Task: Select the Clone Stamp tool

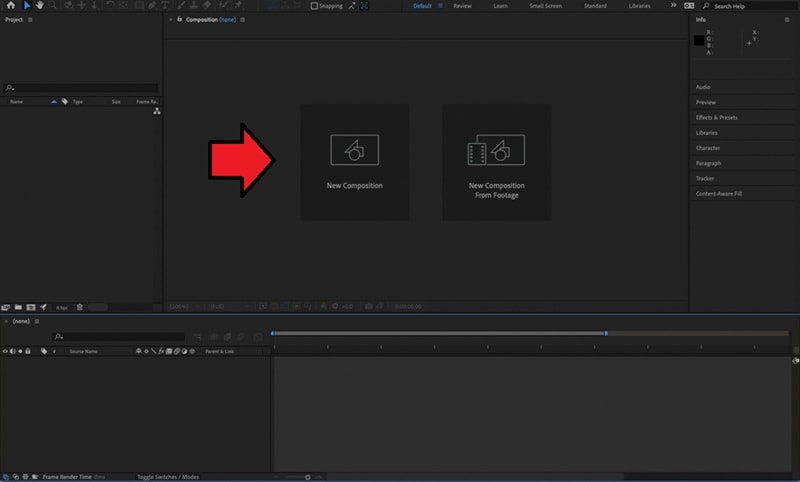Action: 194,5
